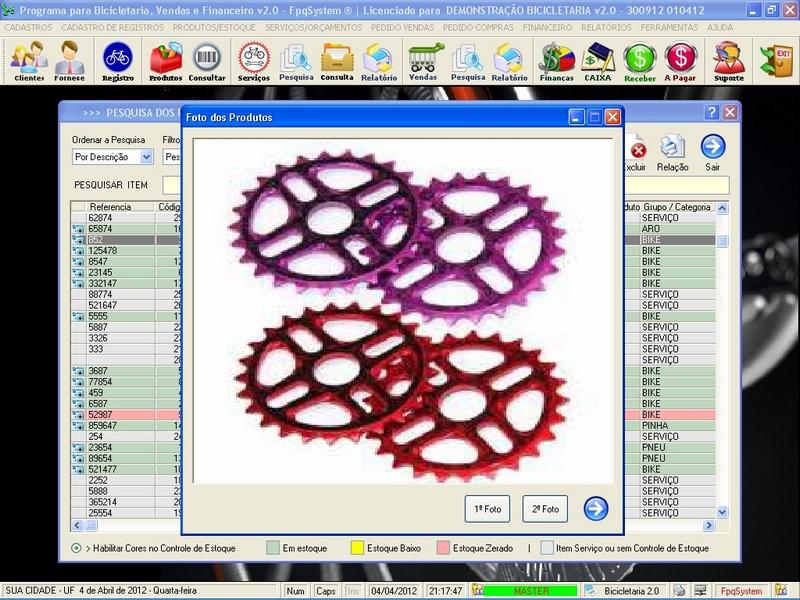Viewport: 800px width, 600px height.
Task: Click the help question mark button
Action: [x=712, y=112]
